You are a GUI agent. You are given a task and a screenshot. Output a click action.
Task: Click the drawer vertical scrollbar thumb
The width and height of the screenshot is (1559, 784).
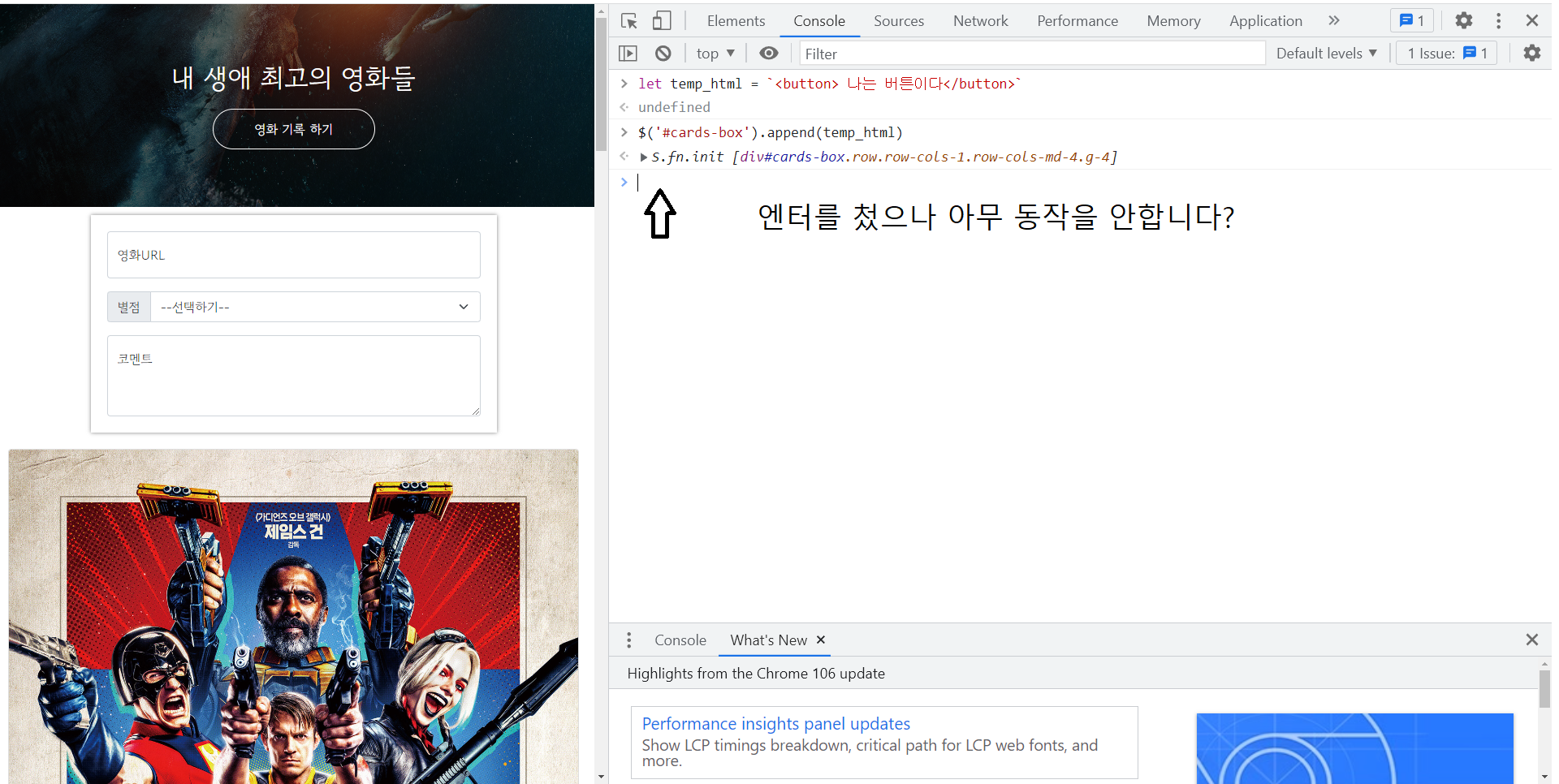(x=1544, y=689)
